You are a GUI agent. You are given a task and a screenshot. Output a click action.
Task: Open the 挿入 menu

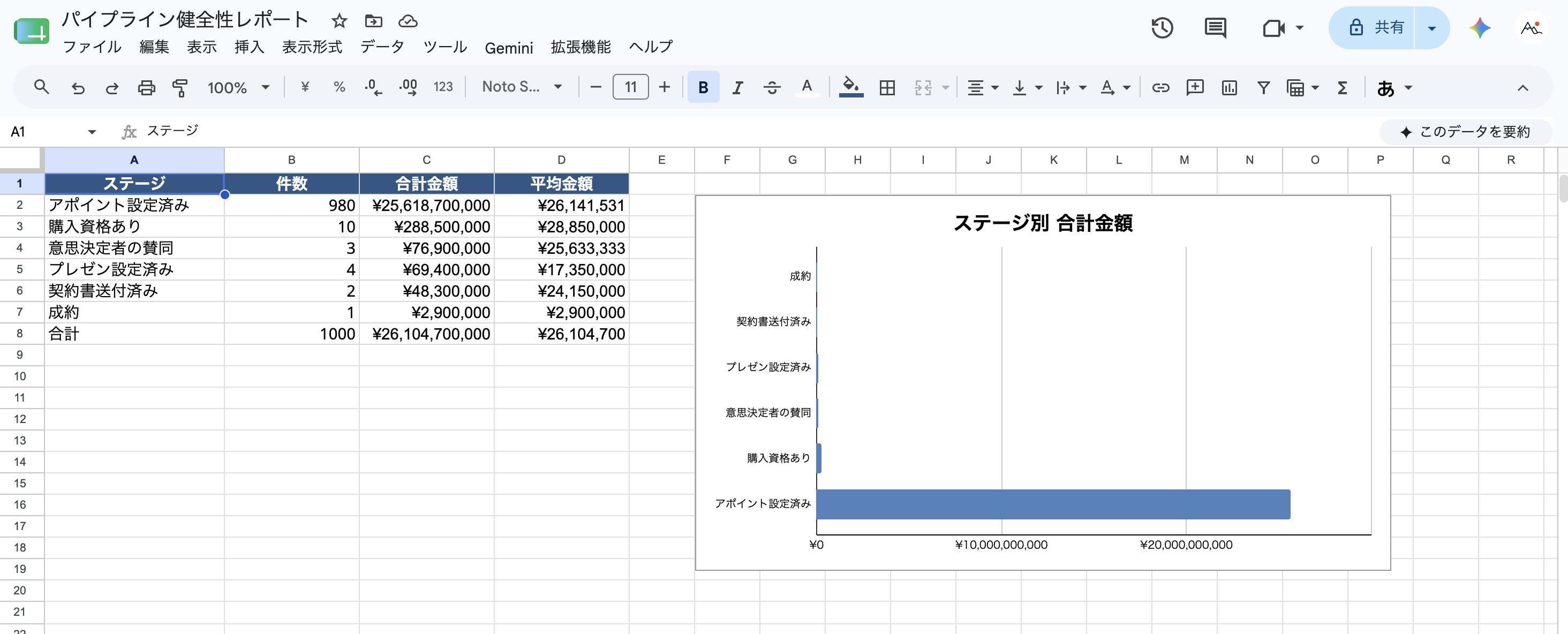(x=249, y=47)
